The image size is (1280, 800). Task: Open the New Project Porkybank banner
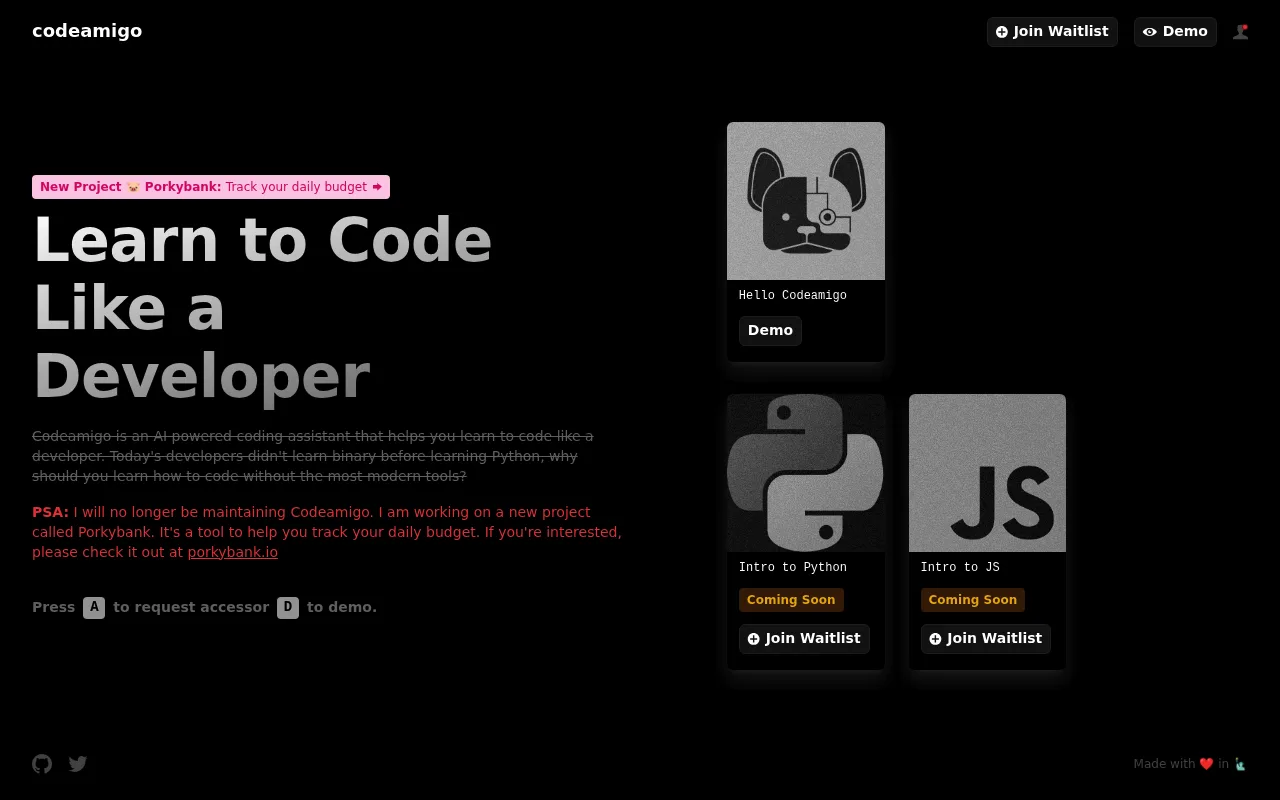(211, 187)
